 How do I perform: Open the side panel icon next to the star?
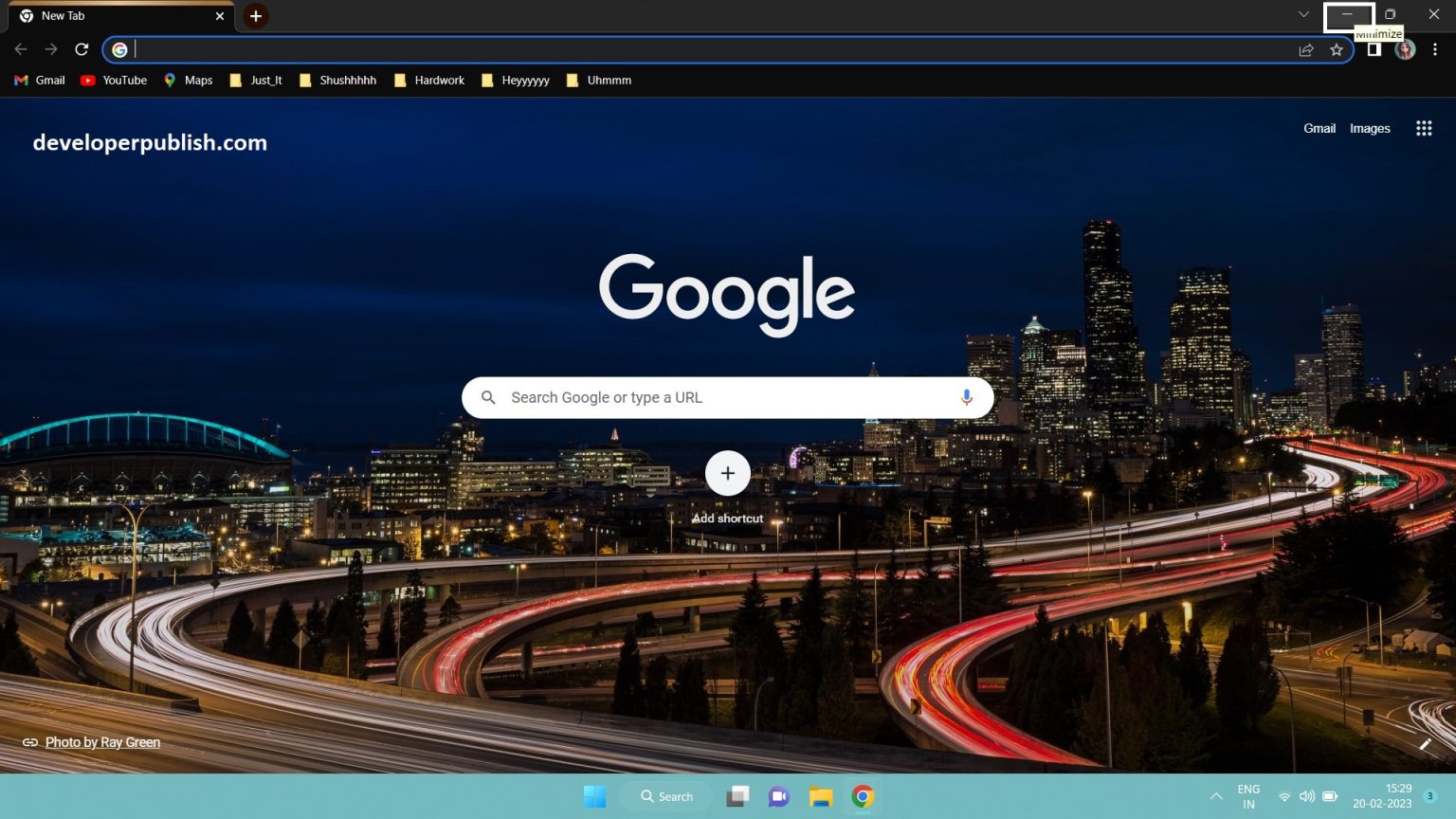pos(1374,49)
